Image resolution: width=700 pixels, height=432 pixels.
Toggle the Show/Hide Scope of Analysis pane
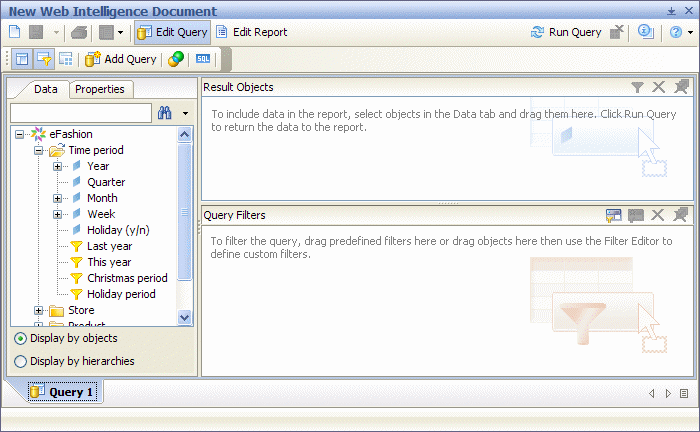[66, 59]
